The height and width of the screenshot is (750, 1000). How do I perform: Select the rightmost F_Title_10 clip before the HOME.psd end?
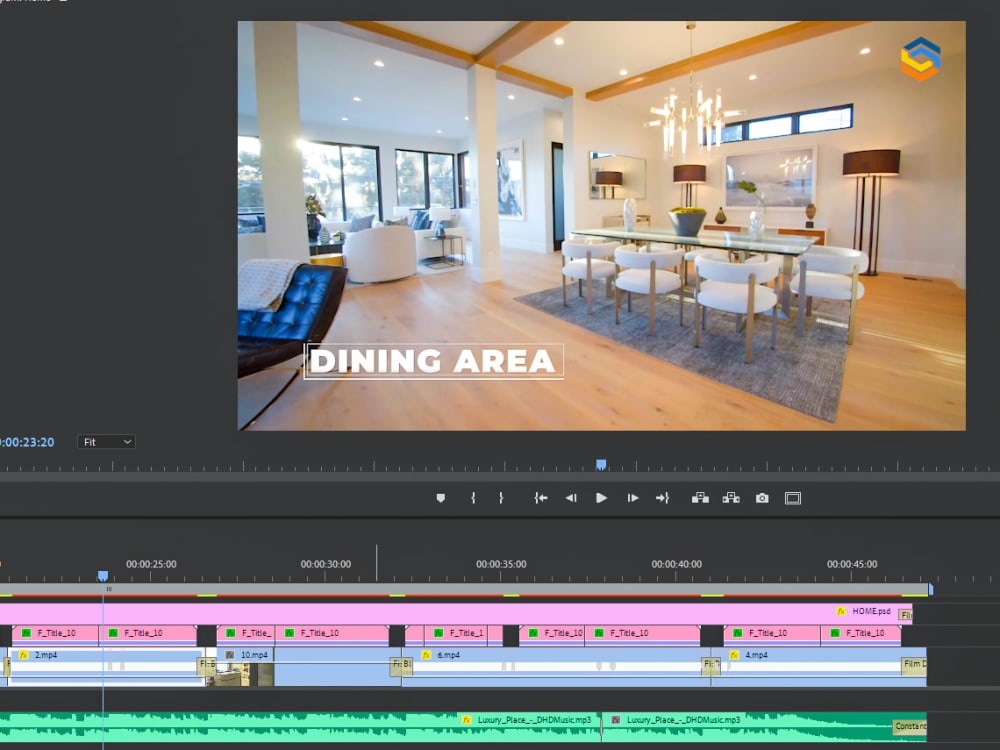(861, 634)
